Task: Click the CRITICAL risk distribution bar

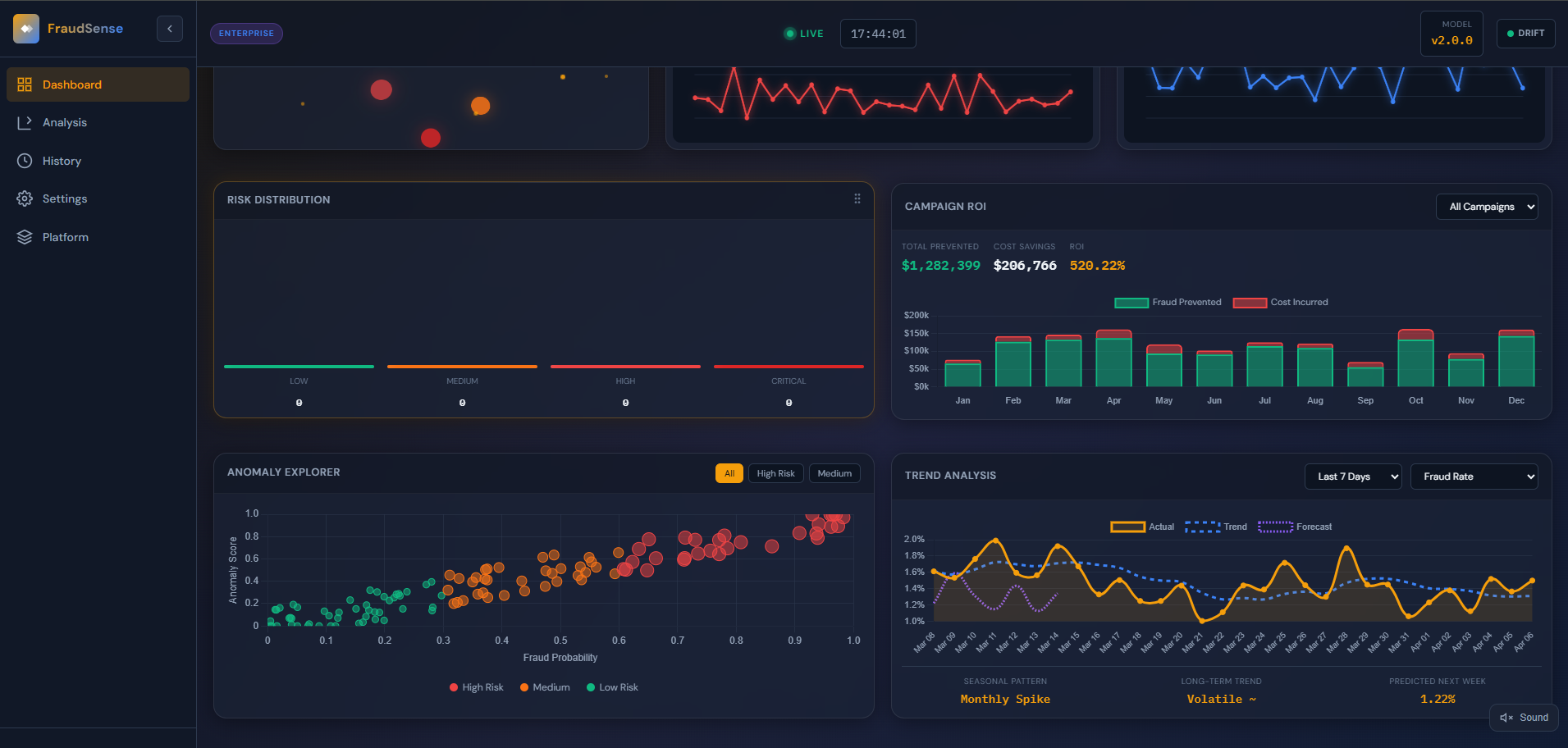Action: (x=789, y=367)
